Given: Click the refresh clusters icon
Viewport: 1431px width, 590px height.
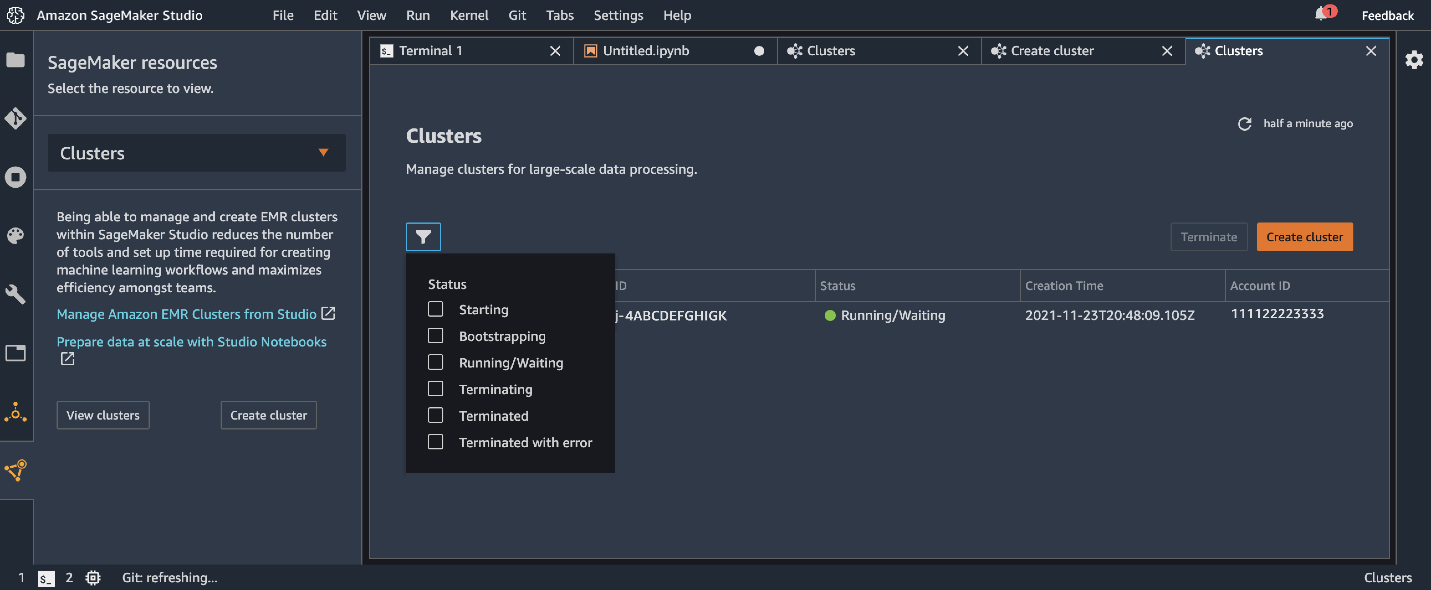Looking at the screenshot, I should click(x=1245, y=124).
